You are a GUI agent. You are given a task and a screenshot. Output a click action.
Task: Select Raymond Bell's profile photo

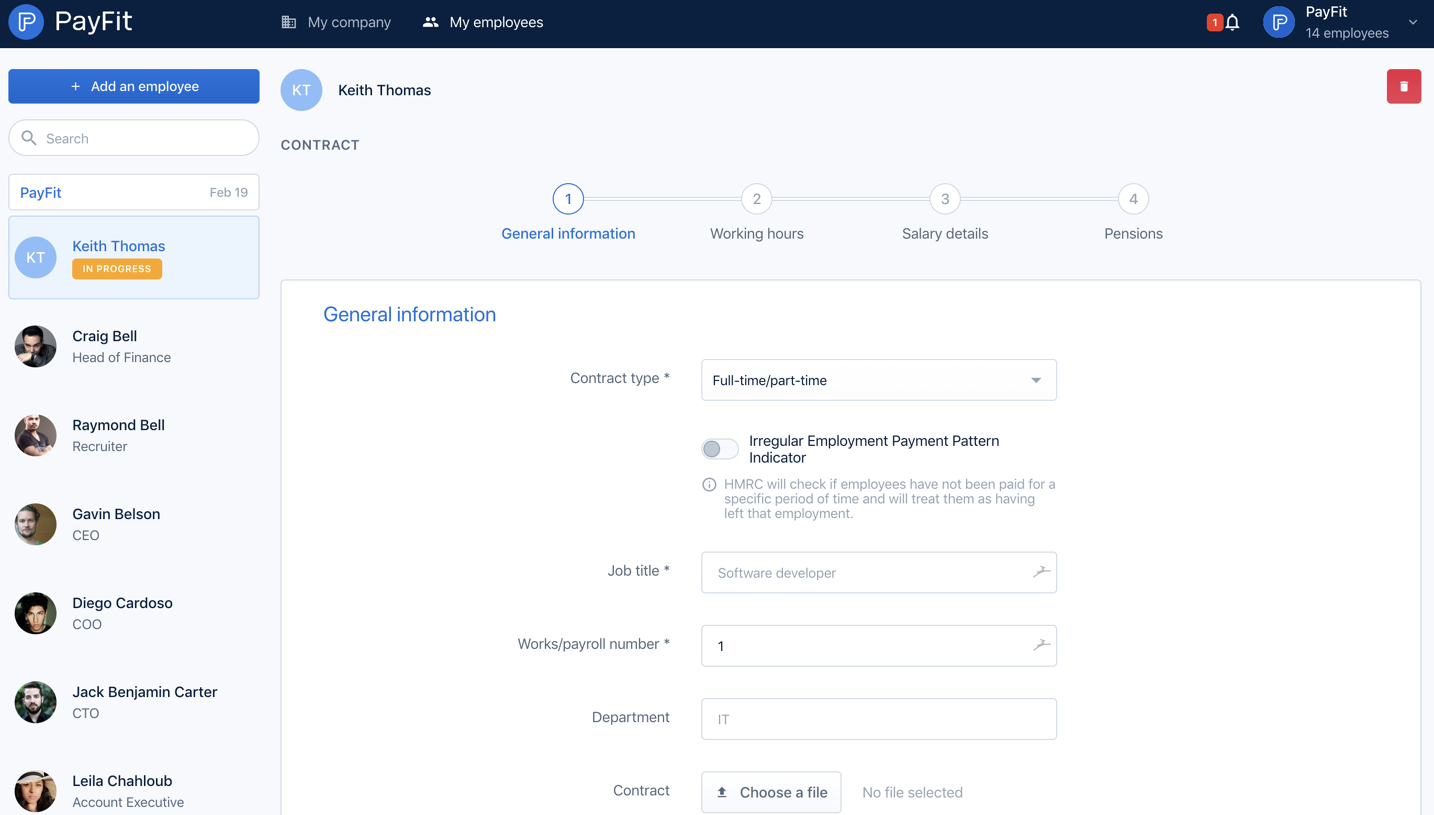pyautogui.click(x=35, y=435)
